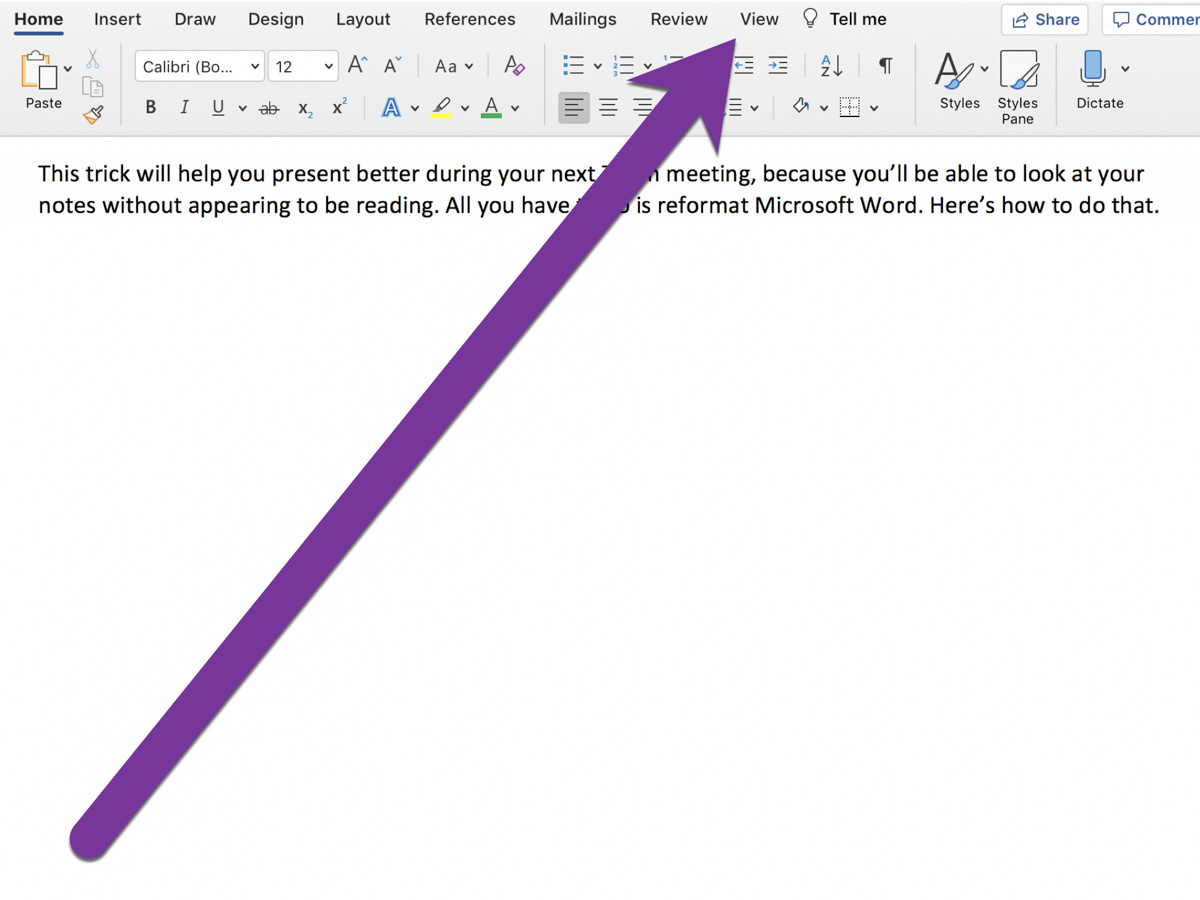Open the Styles Pane
The height and width of the screenshot is (900, 1200).
pos(1017,87)
